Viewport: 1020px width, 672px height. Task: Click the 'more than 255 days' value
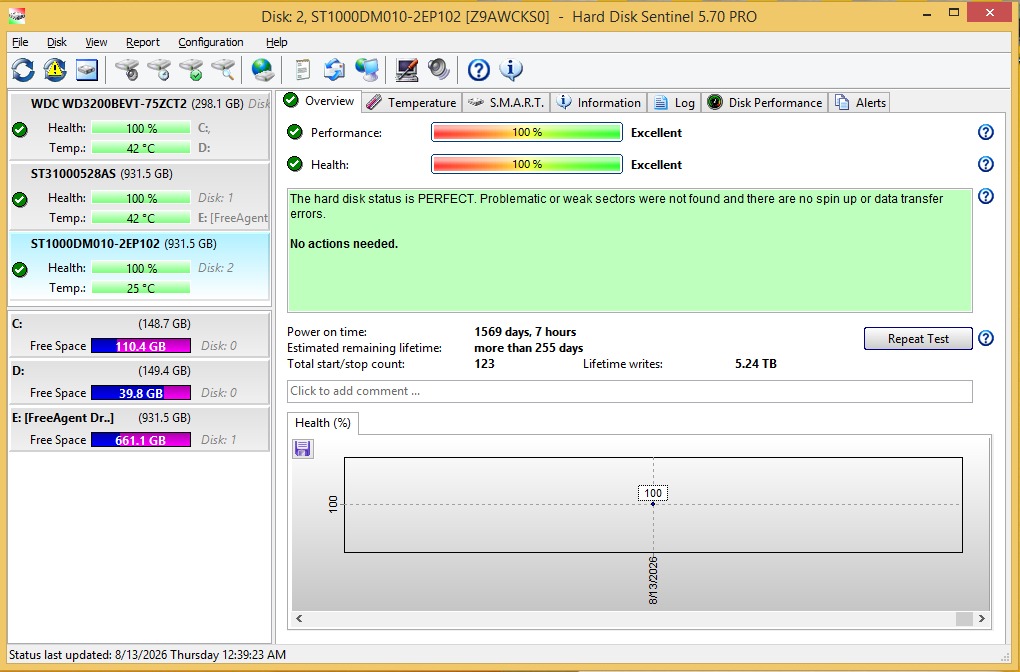pyautogui.click(x=528, y=348)
